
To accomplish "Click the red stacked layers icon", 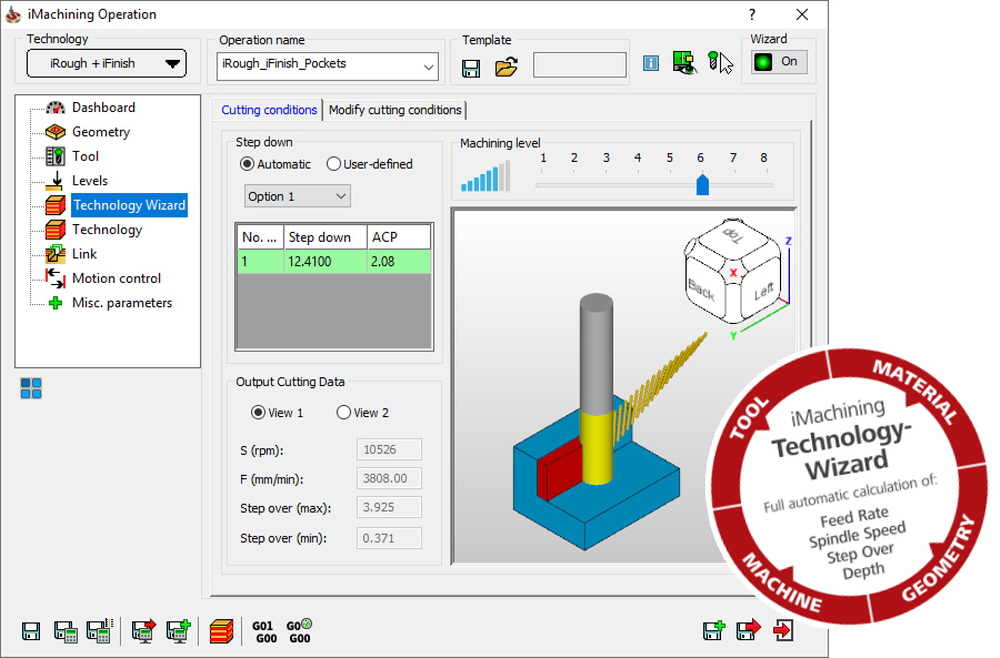I will [221, 631].
